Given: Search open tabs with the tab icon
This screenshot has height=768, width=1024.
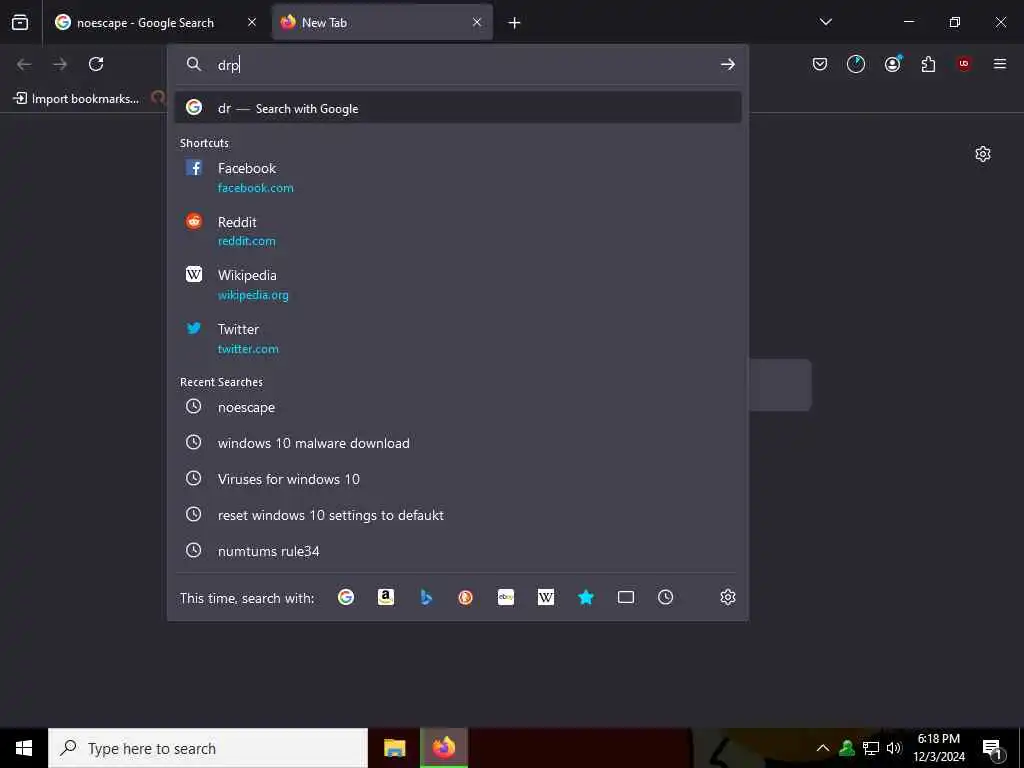Looking at the screenshot, I should coord(626,597).
